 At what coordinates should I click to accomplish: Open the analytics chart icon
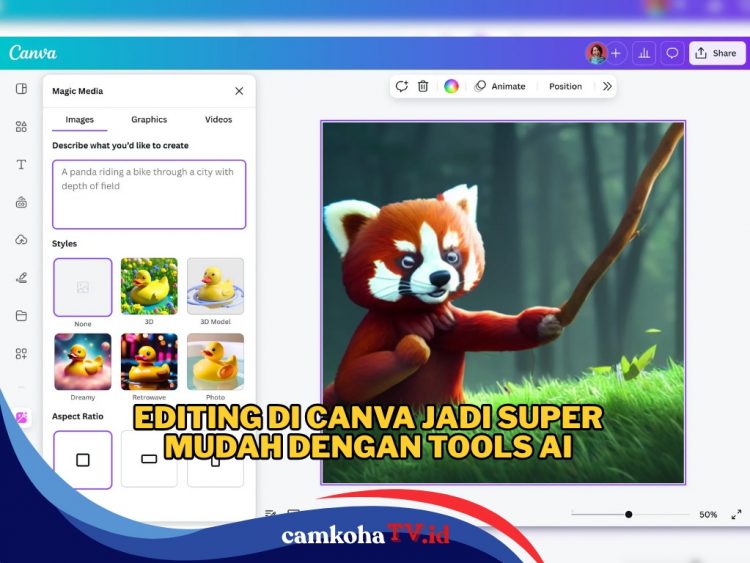[644, 53]
